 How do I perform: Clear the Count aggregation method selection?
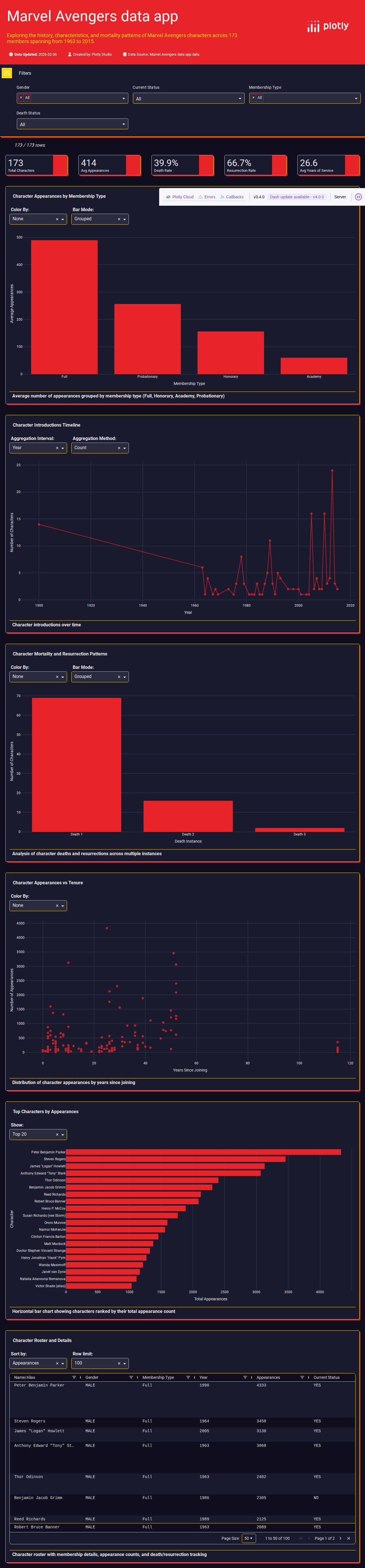click(119, 448)
